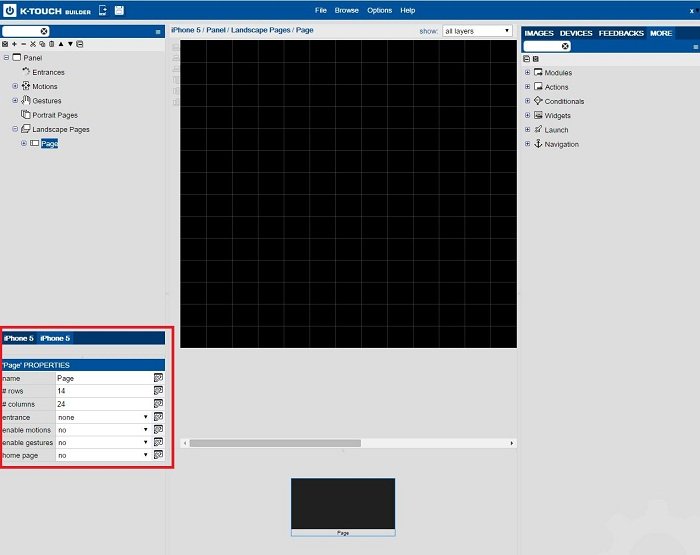Select the highlighted Page tree item
This screenshot has height=555, width=700.
(x=49, y=143)
